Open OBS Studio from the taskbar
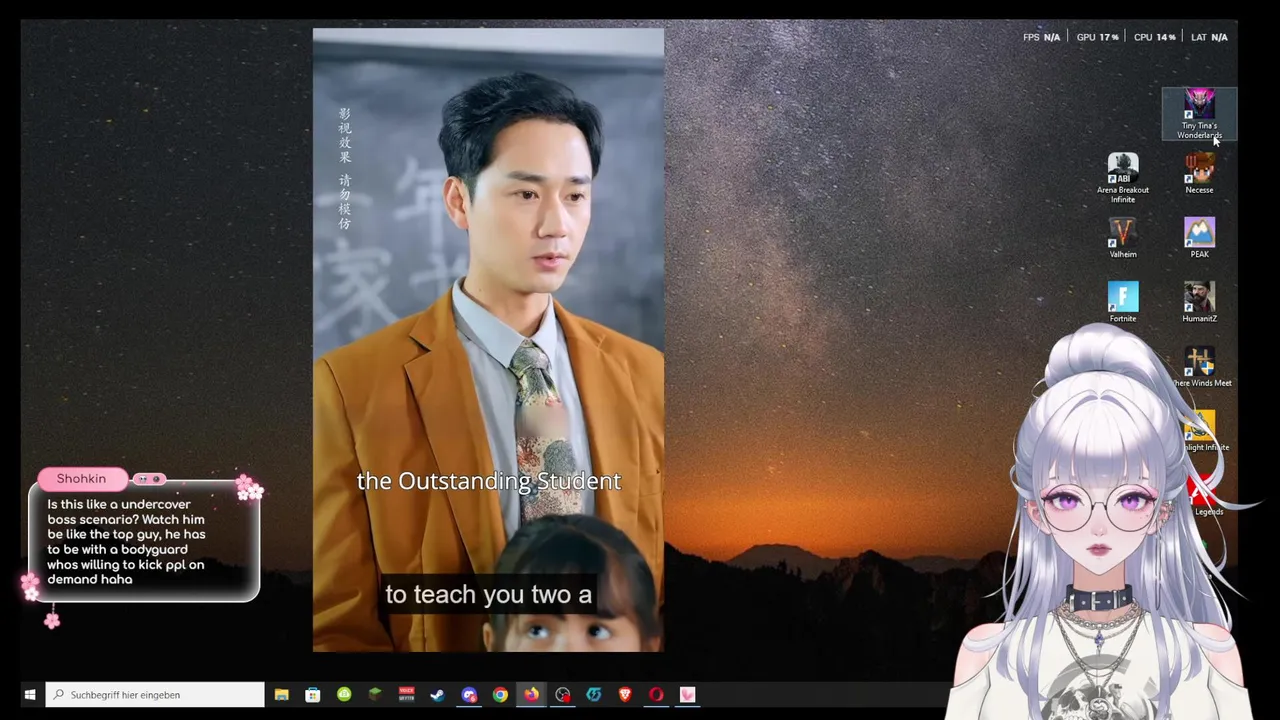Viewport: 1280px width, 720px height. (x=563, y=694)
